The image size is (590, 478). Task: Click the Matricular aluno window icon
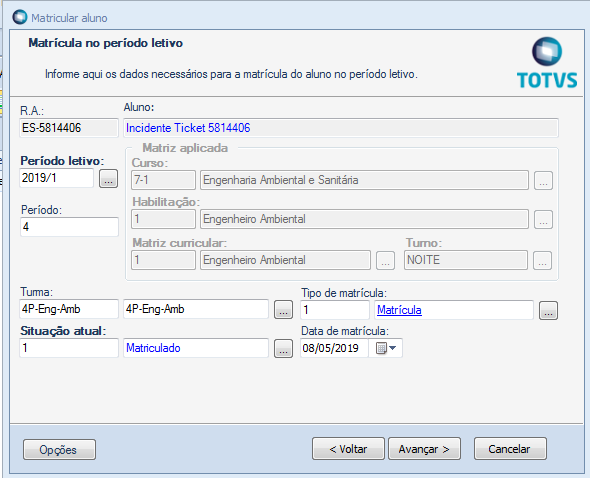[x=20, y=17]
